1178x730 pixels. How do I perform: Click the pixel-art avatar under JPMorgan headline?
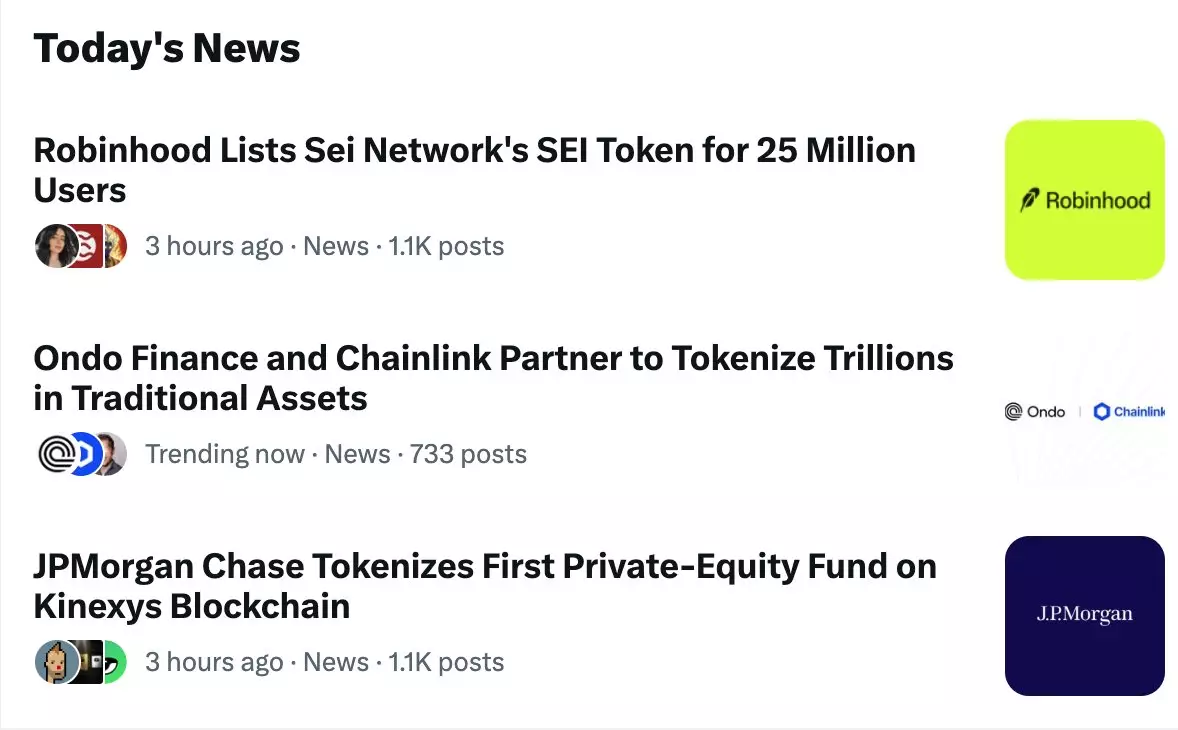(x=55, y=662)
